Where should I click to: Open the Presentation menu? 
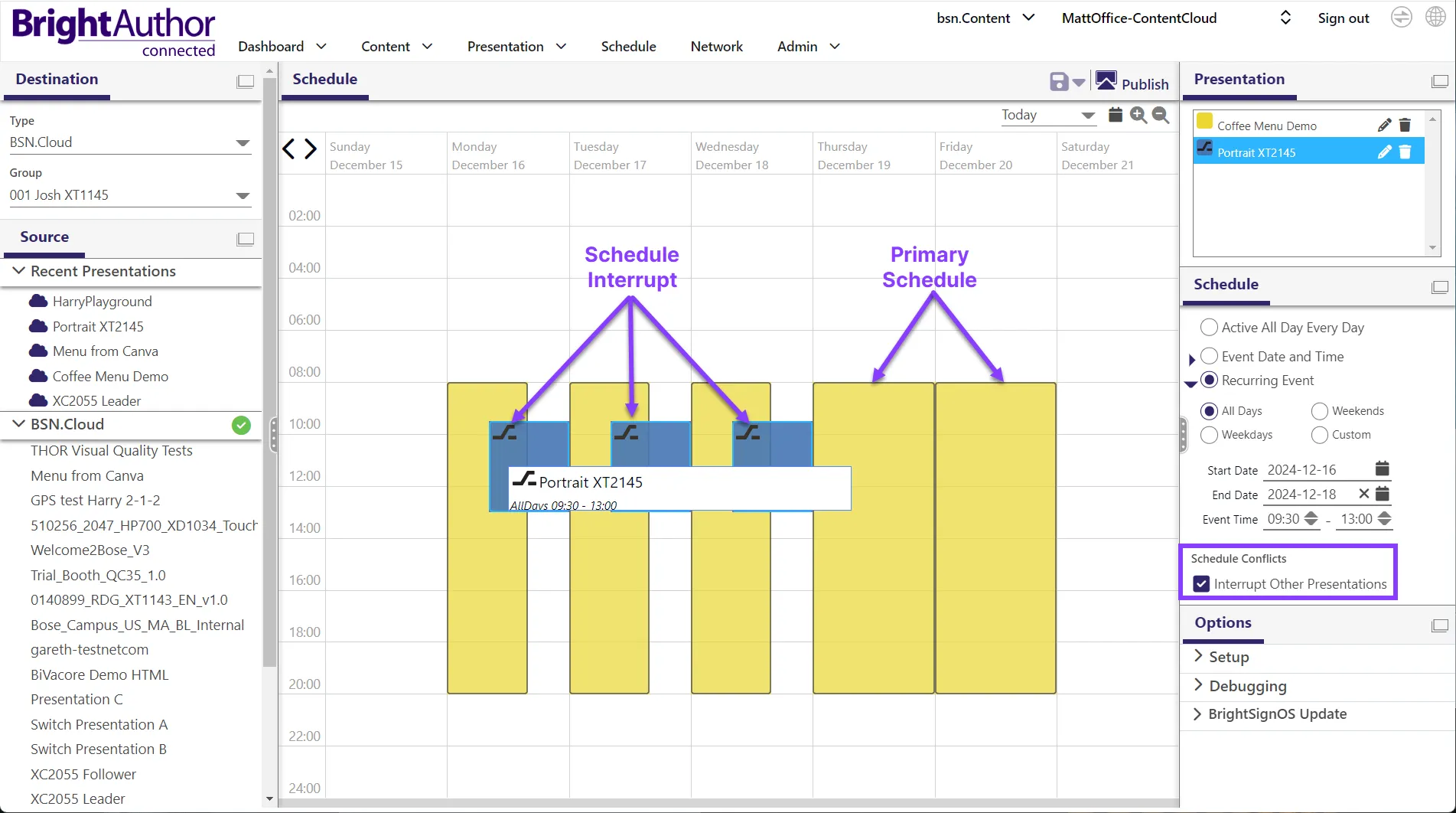pos(517,47)
